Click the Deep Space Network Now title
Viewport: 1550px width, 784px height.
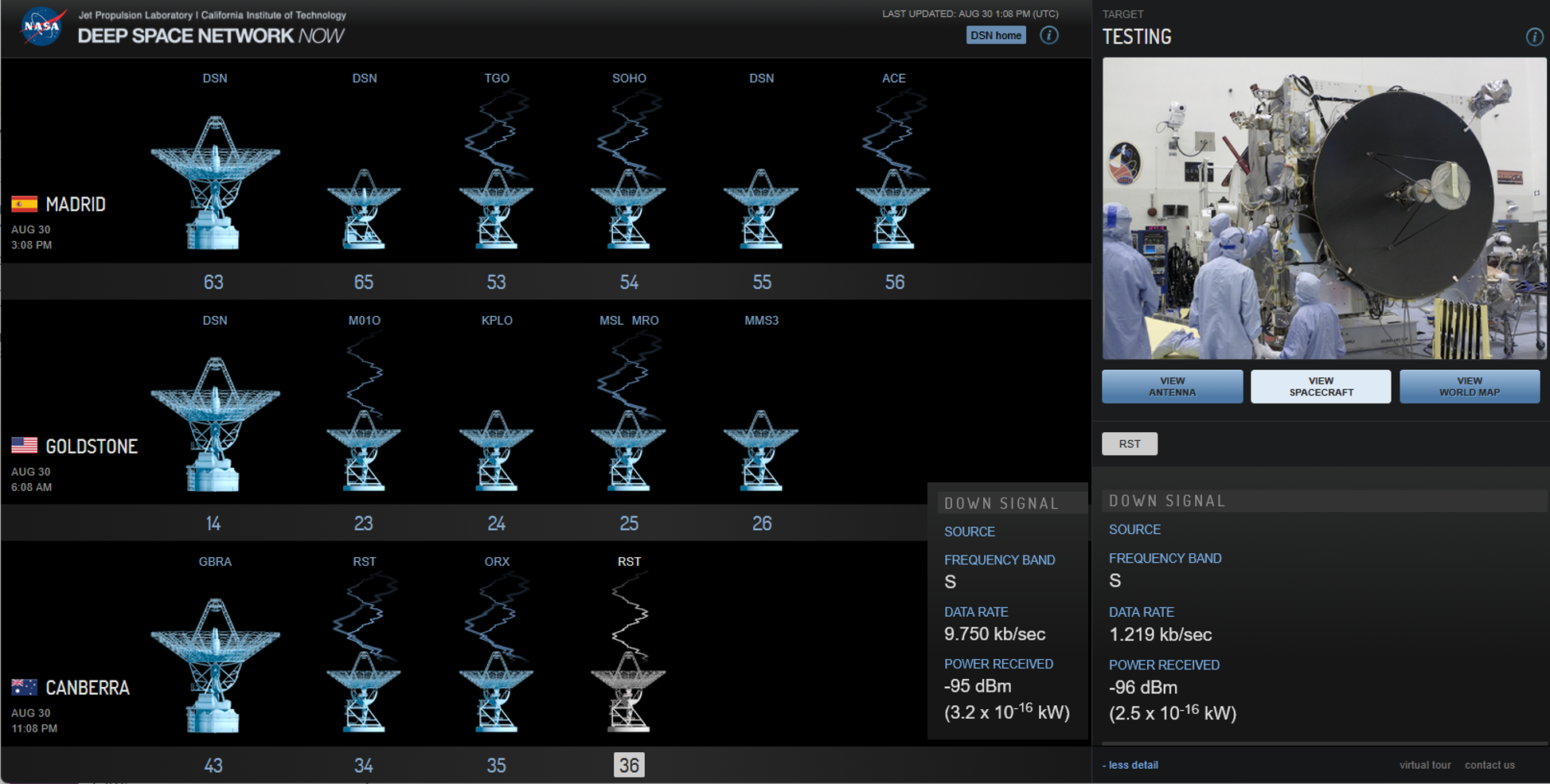pos(211,36)
